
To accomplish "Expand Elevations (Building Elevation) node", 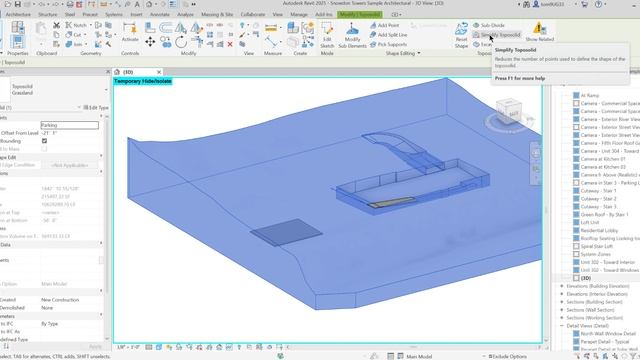I will [x=562, y=286].
